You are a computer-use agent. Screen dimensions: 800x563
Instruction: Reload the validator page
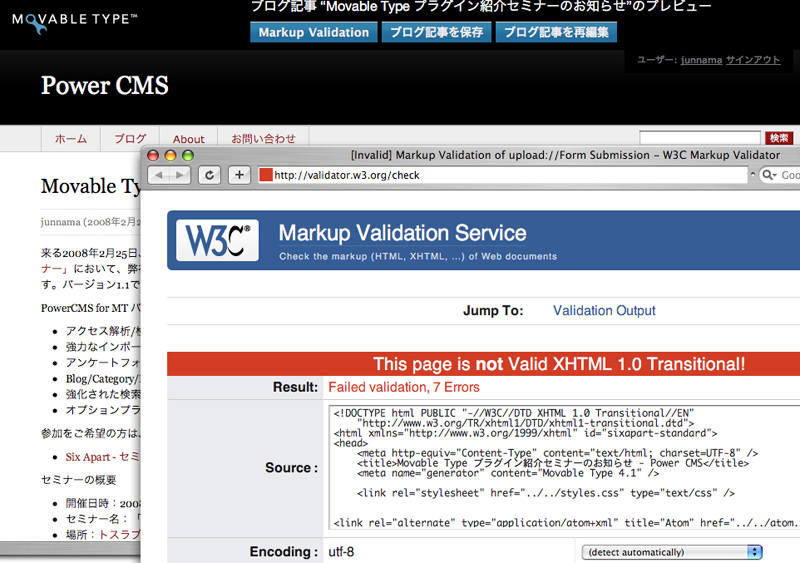210,175
